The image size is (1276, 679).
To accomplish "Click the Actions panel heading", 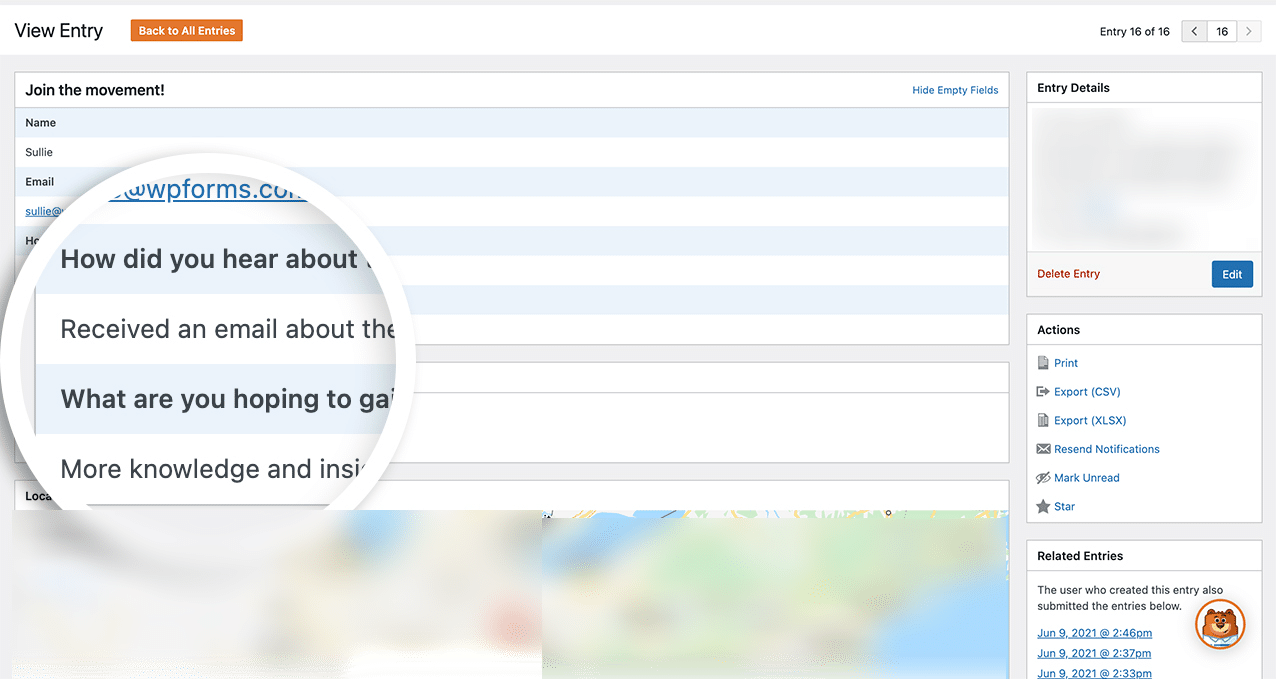I will click(x=1058, y=330).
